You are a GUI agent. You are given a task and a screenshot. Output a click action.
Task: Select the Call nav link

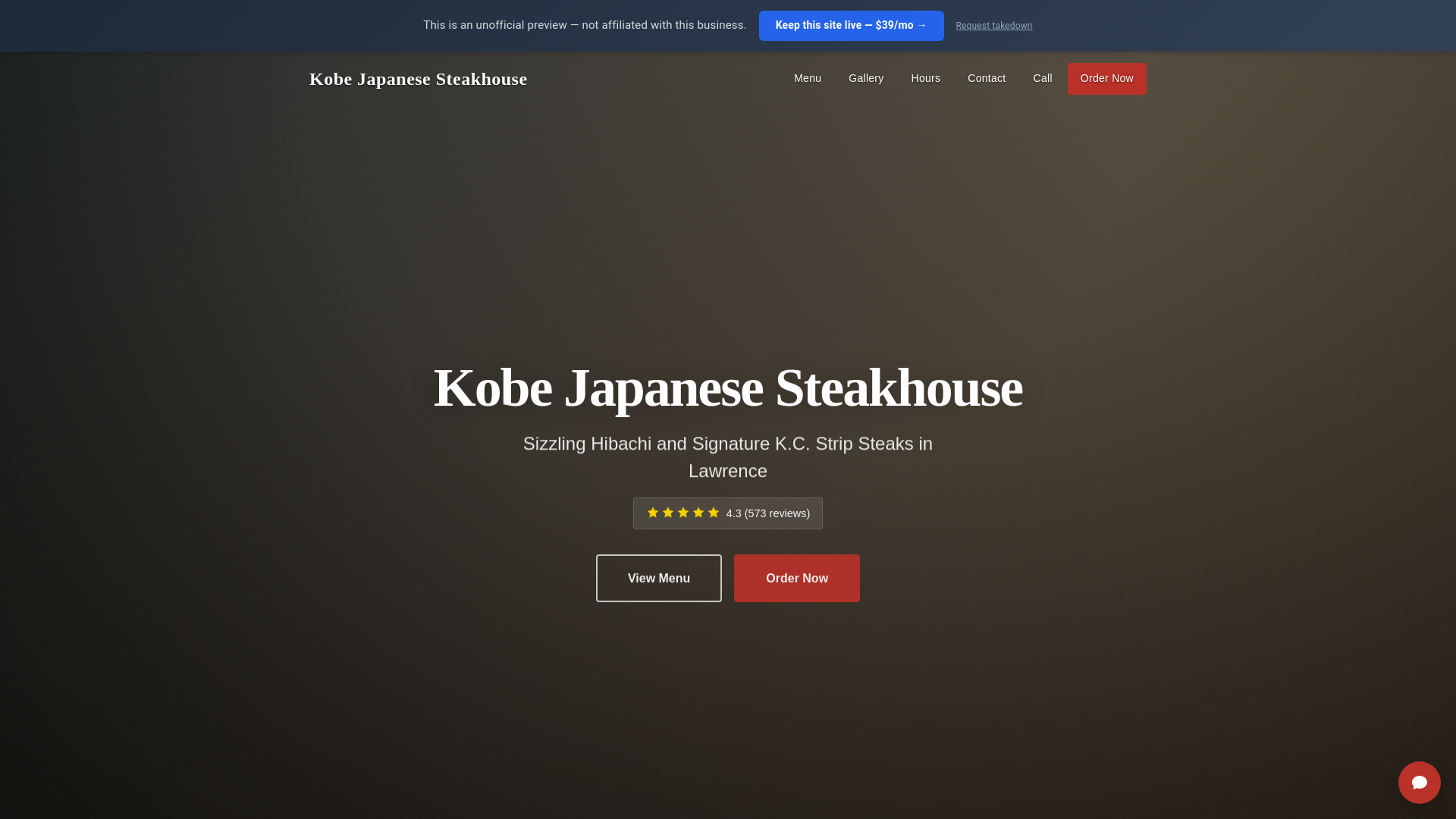1043,78
